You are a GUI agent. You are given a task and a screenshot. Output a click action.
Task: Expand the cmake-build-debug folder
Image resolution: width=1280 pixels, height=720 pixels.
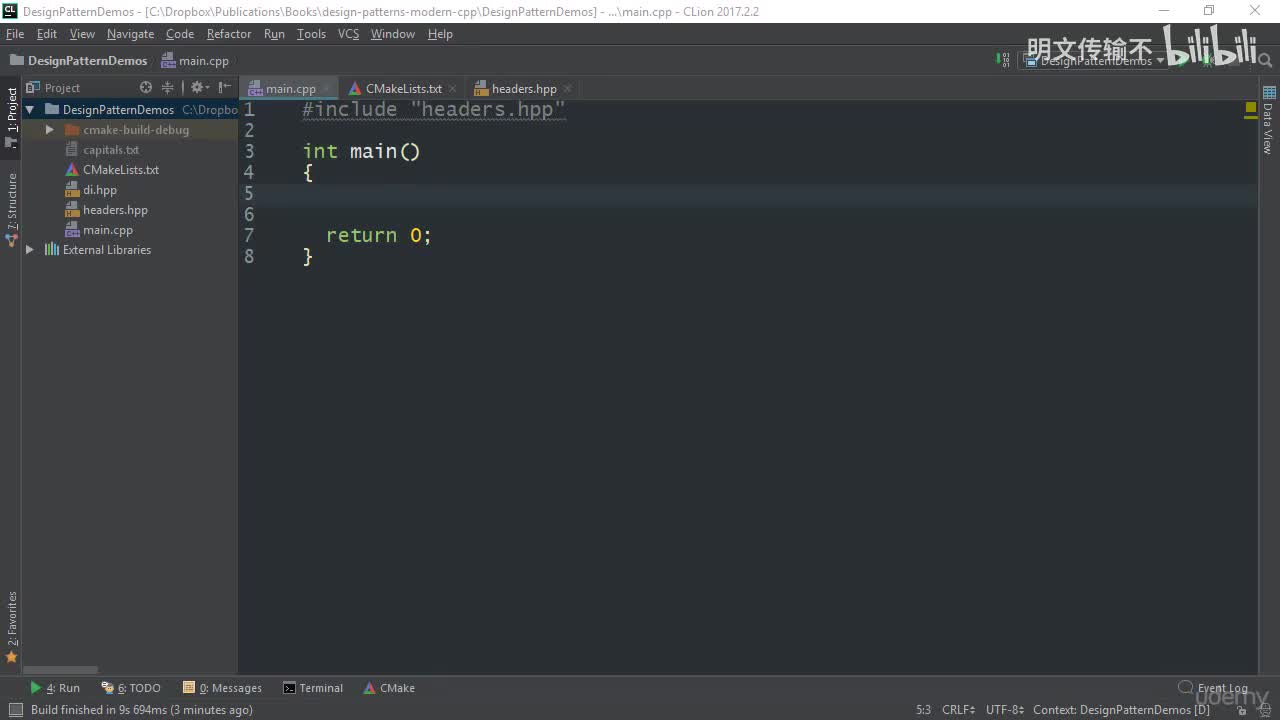[50, 130]
